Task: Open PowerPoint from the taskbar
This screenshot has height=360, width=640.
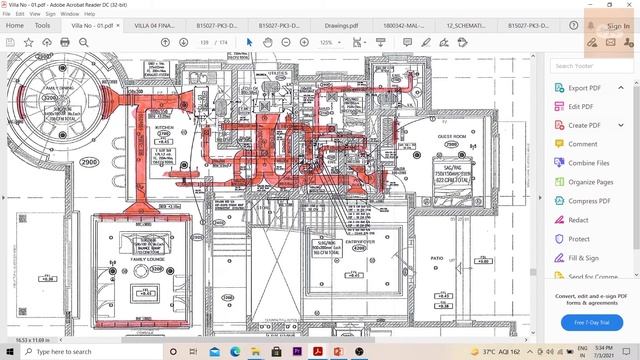Action: [x=338, y=351]
